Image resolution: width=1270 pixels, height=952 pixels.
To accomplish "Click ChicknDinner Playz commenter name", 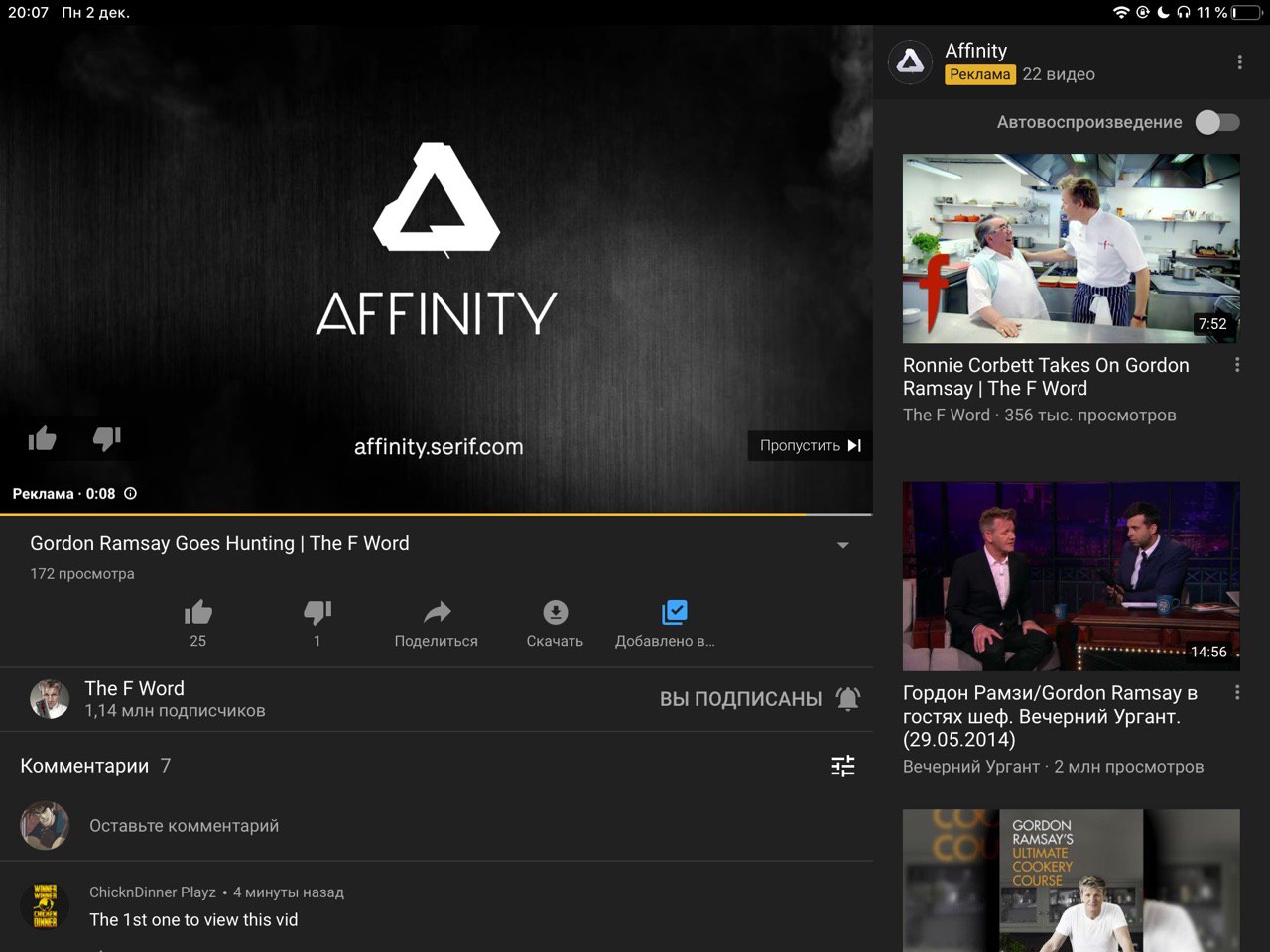I will pyautogui.click(x=153, y=892).
